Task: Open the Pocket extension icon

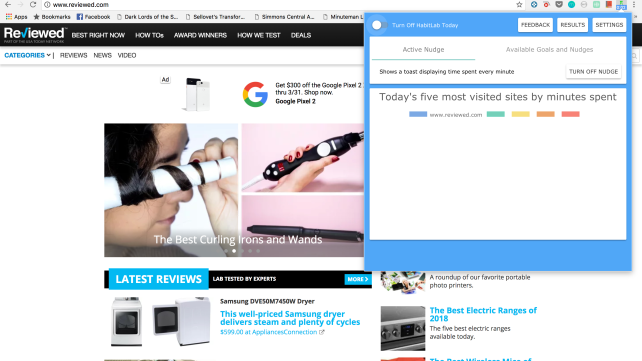Action: point(559,5)
